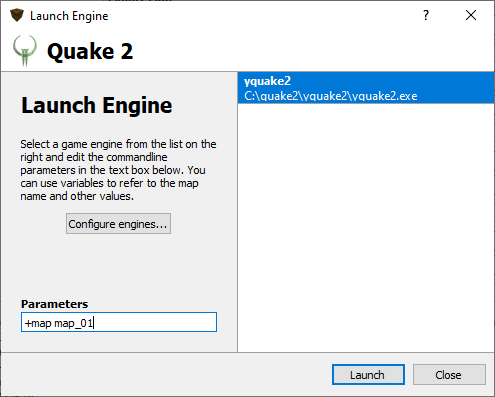
Task: Select the yquake2 engine entry
Action: pos(366,88)
